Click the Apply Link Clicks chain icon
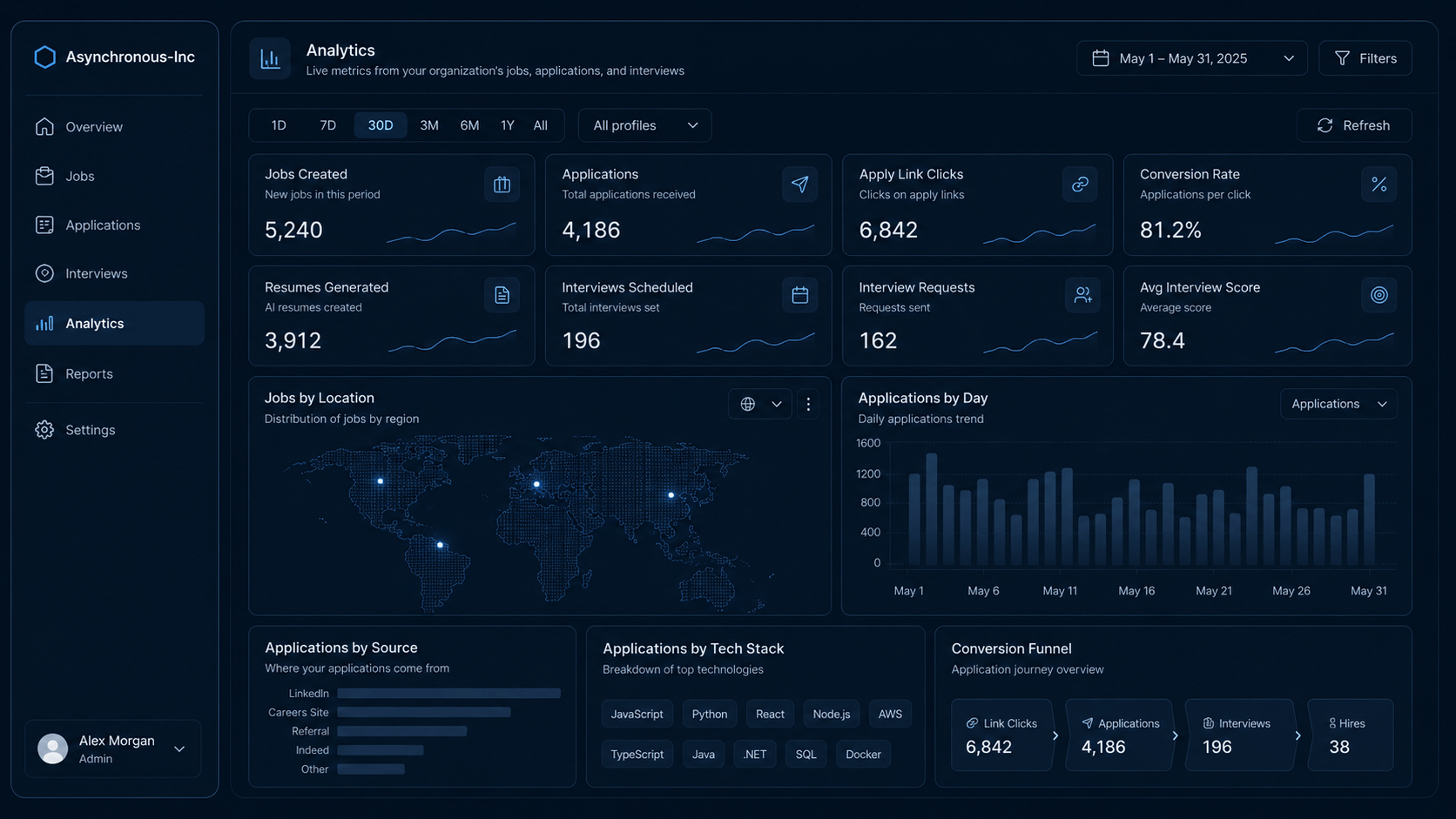 point(1080,185)
